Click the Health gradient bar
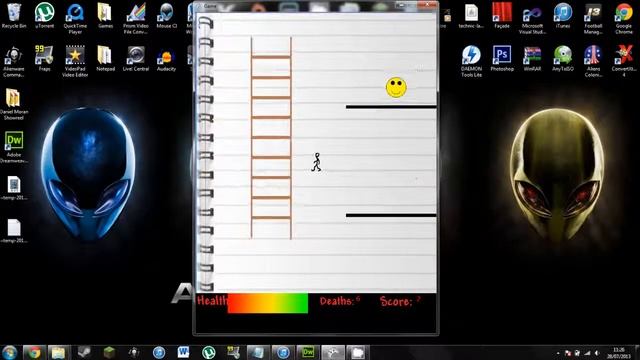 pos(268,303)
